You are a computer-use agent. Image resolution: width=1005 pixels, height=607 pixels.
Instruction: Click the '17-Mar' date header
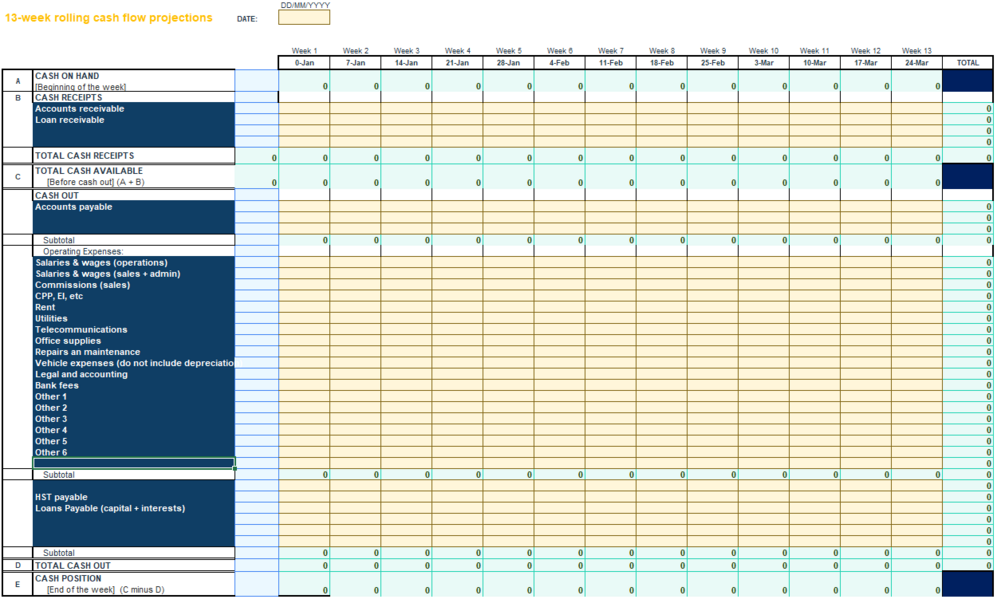pos(866,63)
